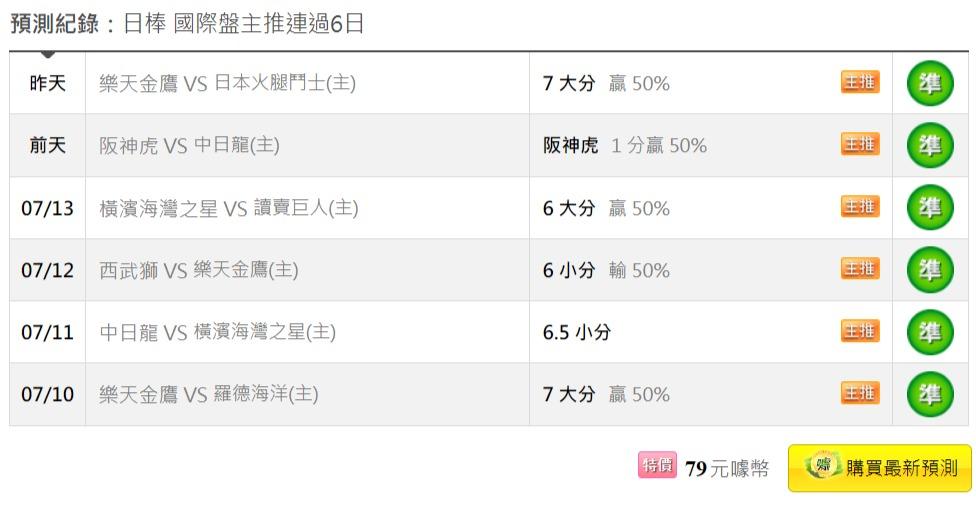Open 阪神虎 VS 中日龍 matchup

coord(189,146)
